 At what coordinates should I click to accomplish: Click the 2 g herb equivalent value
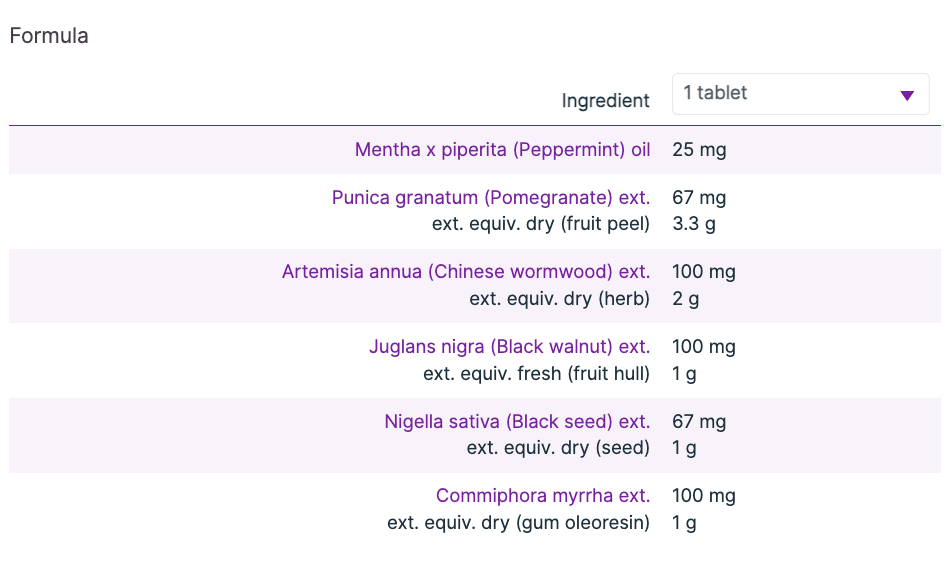pos(684,298)
